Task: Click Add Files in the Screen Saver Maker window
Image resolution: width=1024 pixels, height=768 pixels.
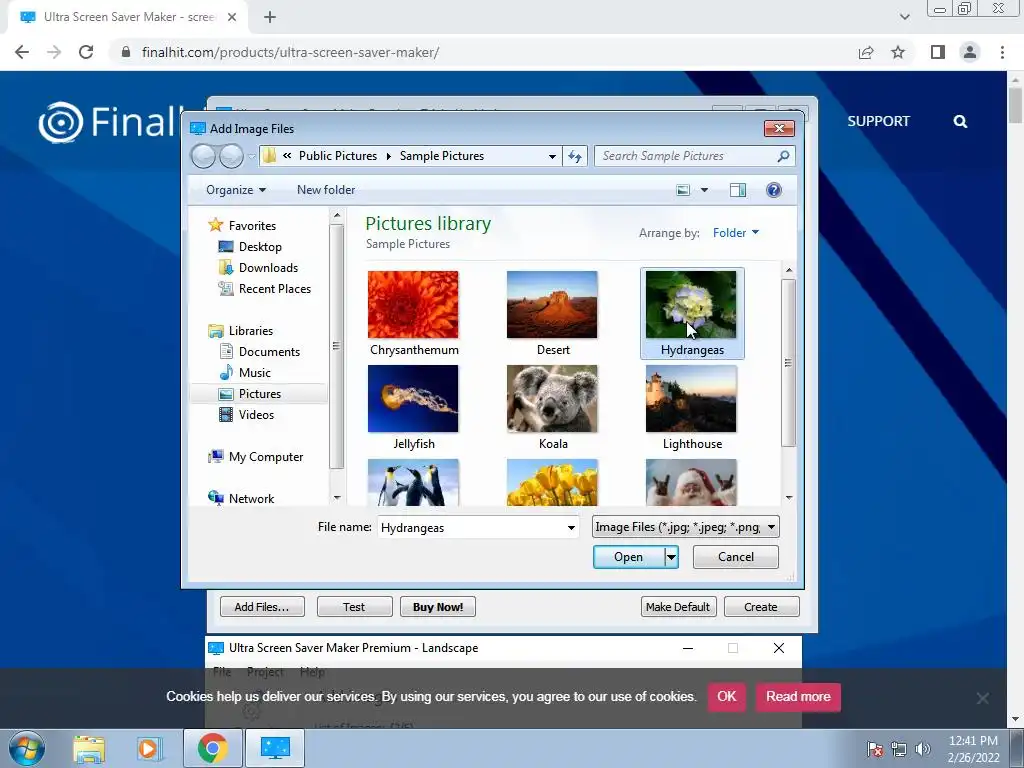Action: tap(262, 607)
